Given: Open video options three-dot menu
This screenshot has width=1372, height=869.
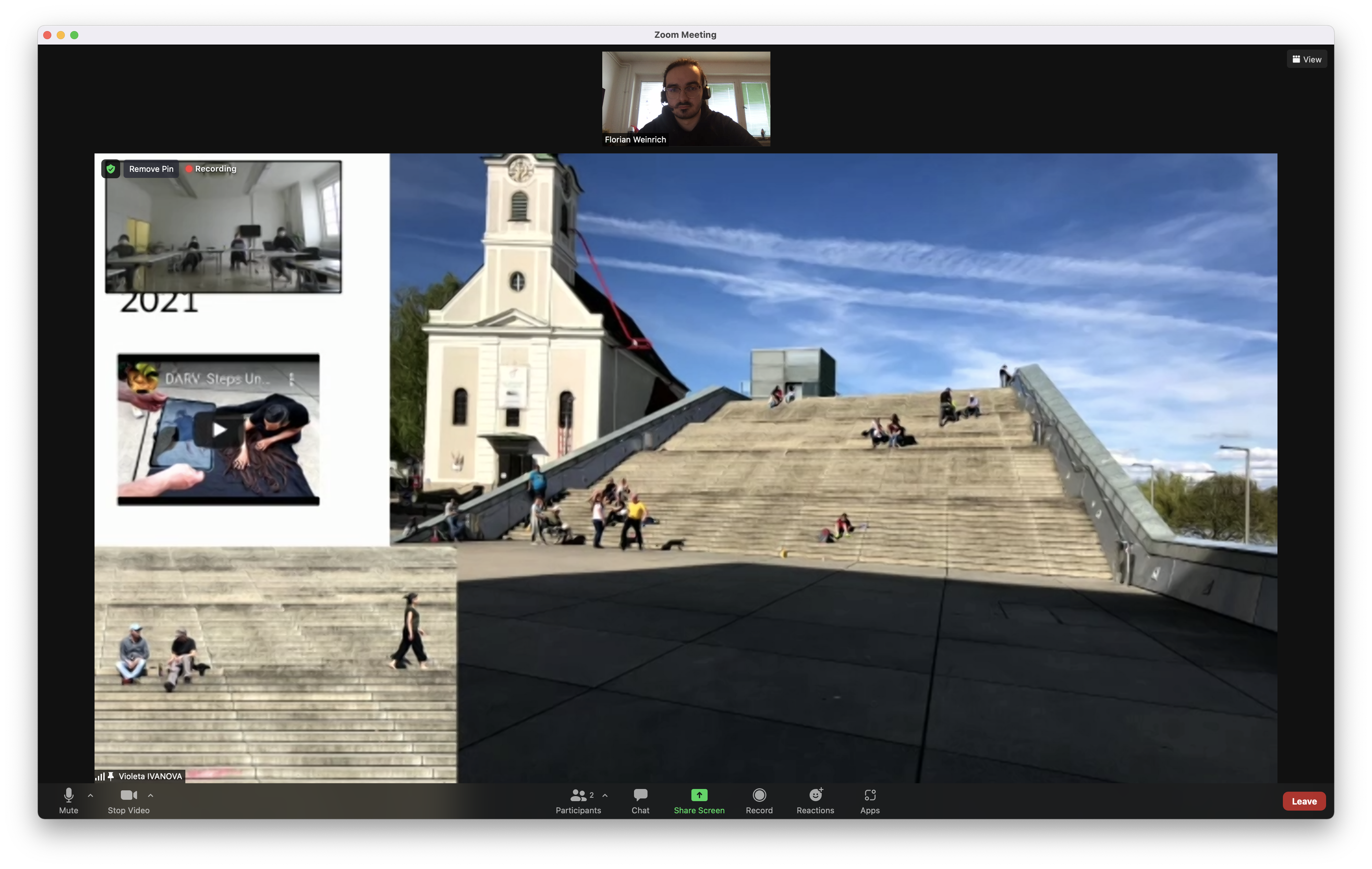Looking at the screenshot, I should [292, 379].
